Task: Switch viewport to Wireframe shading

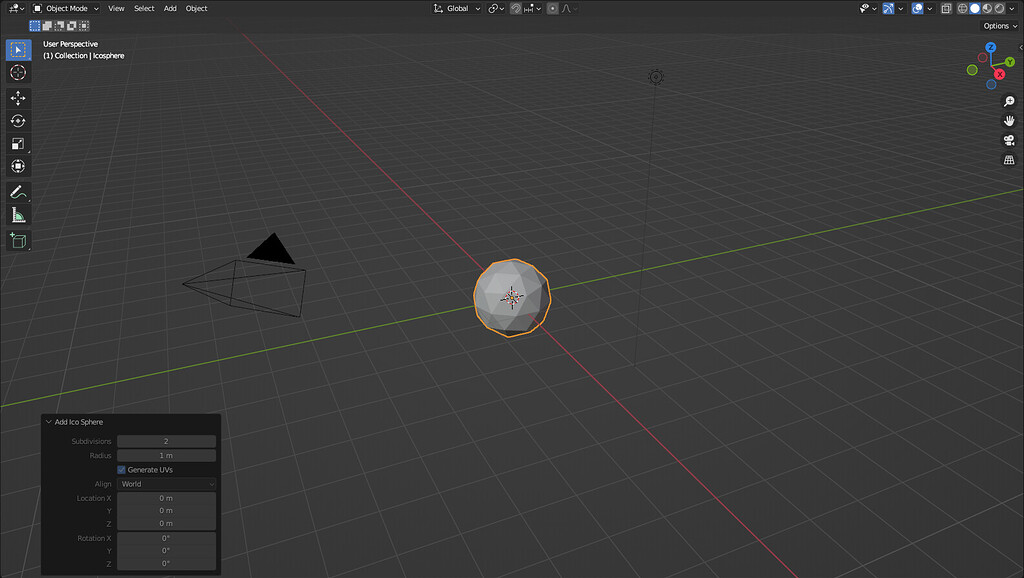Action: [962, 8]
